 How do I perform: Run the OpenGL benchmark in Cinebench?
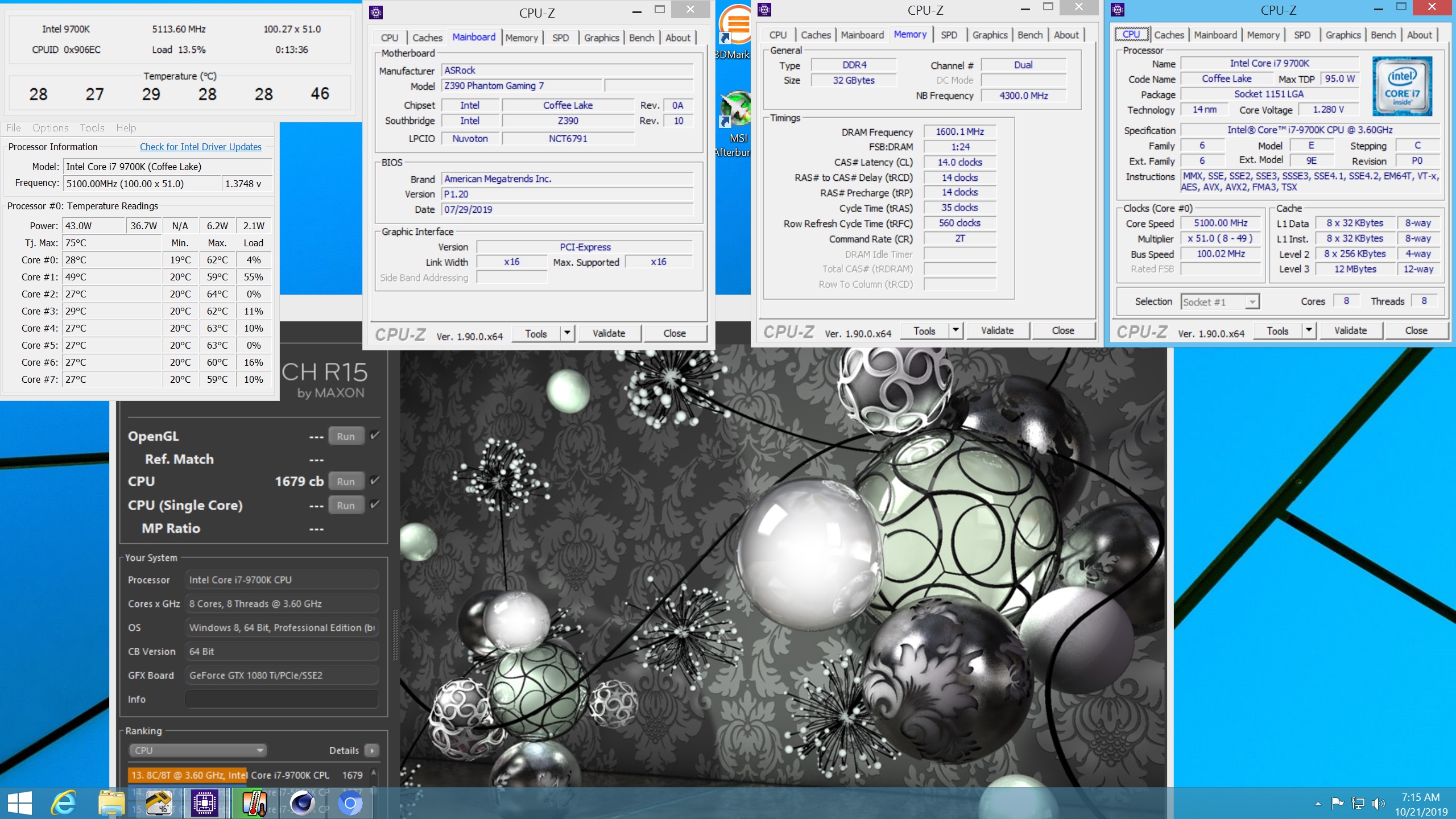pos(346,436)
